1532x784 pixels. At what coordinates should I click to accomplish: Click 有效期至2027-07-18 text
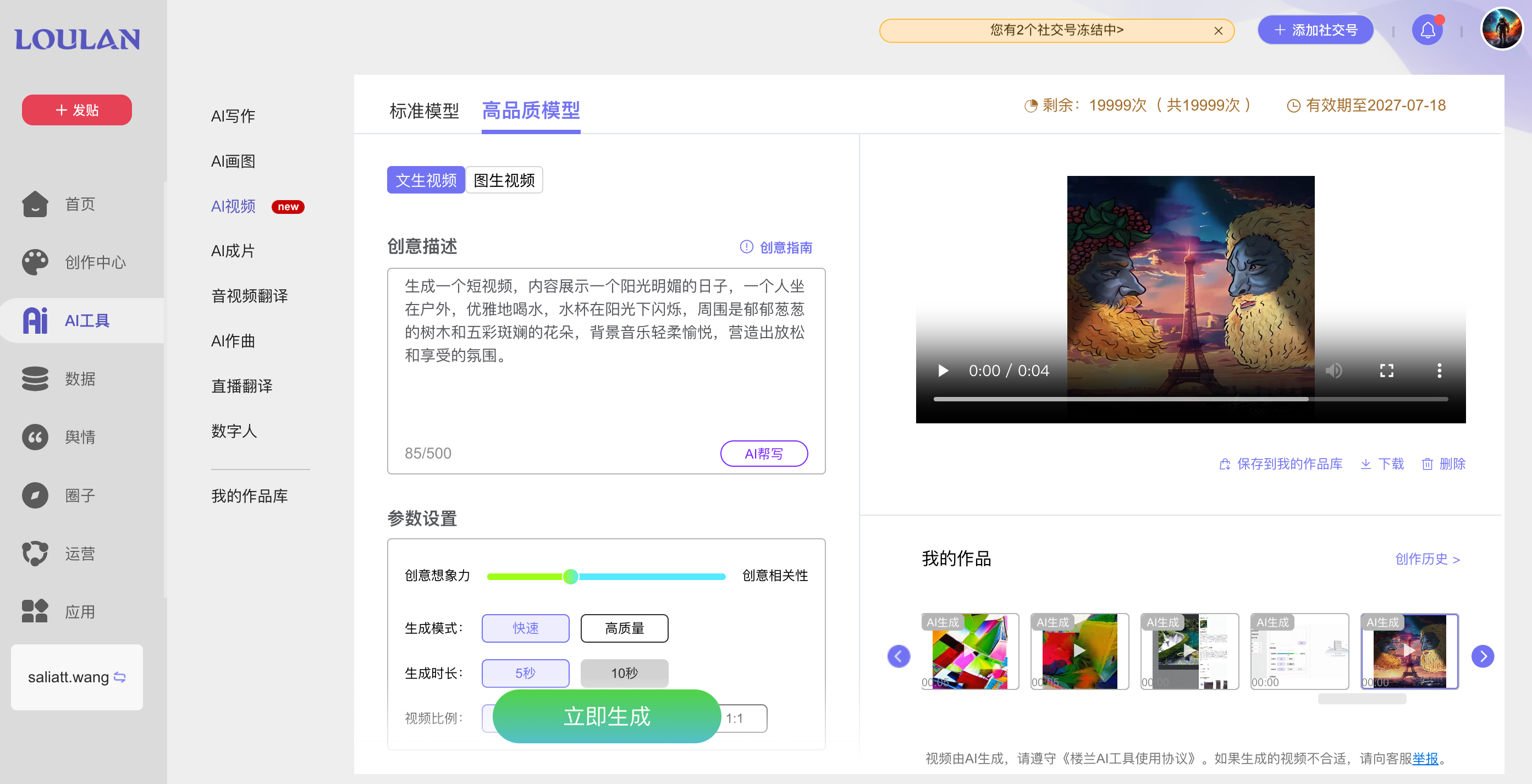click(x=1366, y=105)
